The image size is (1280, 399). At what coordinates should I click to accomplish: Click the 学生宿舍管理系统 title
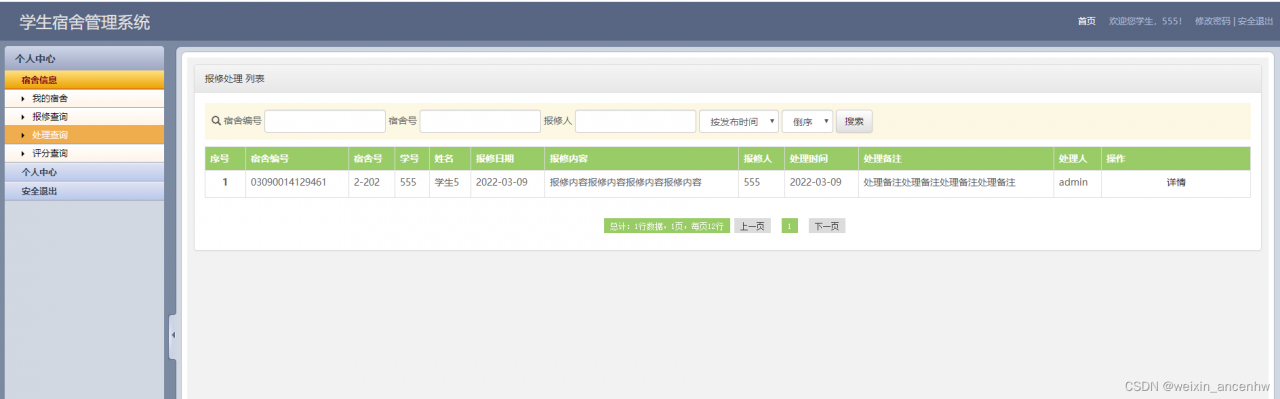[85, 21]
